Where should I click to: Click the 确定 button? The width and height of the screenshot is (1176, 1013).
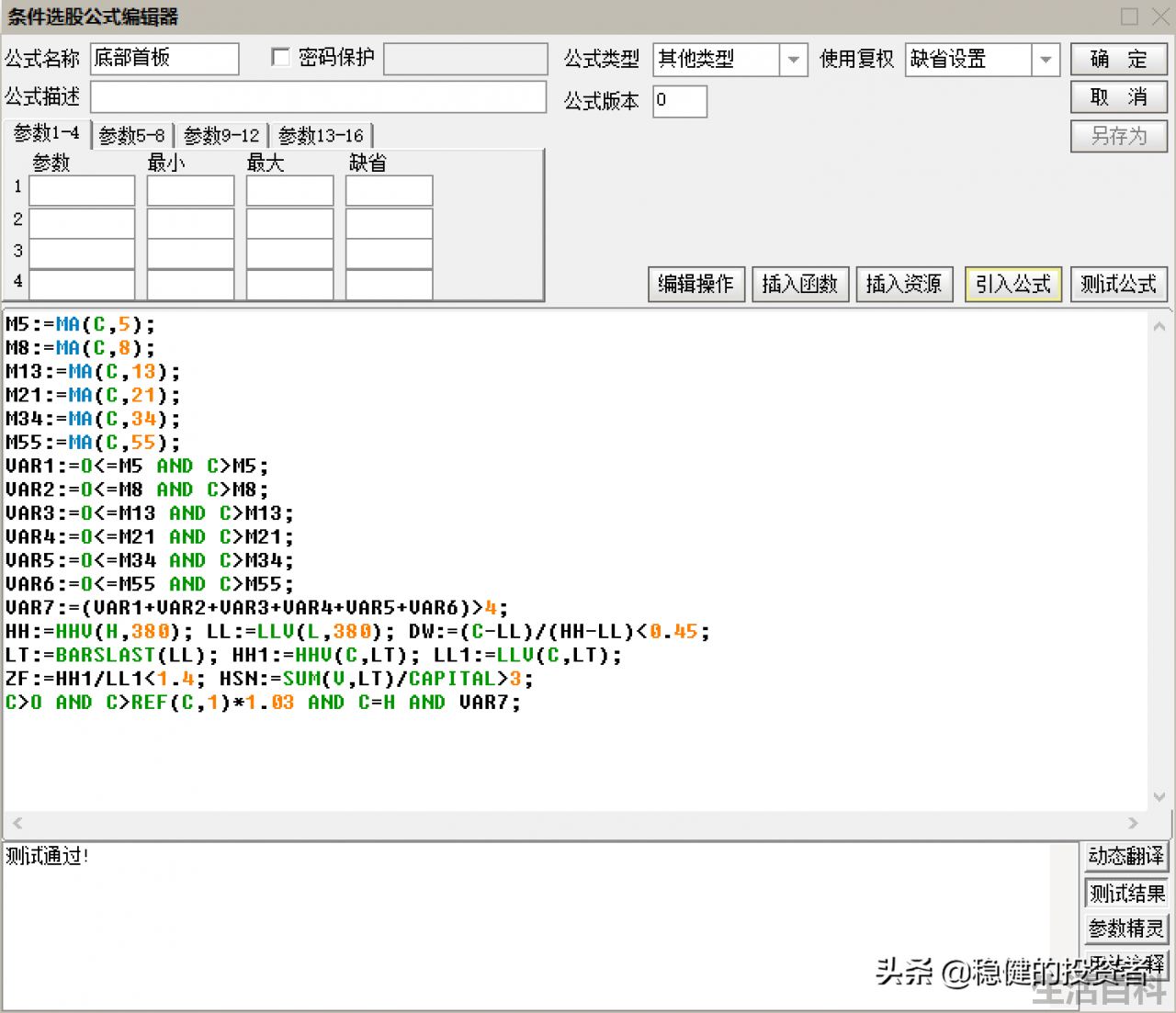click(x=1118, y=60)
